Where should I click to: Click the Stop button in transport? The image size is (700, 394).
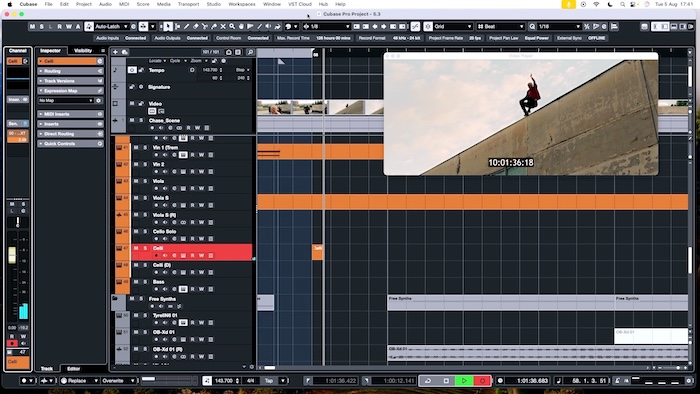point(446,381)
